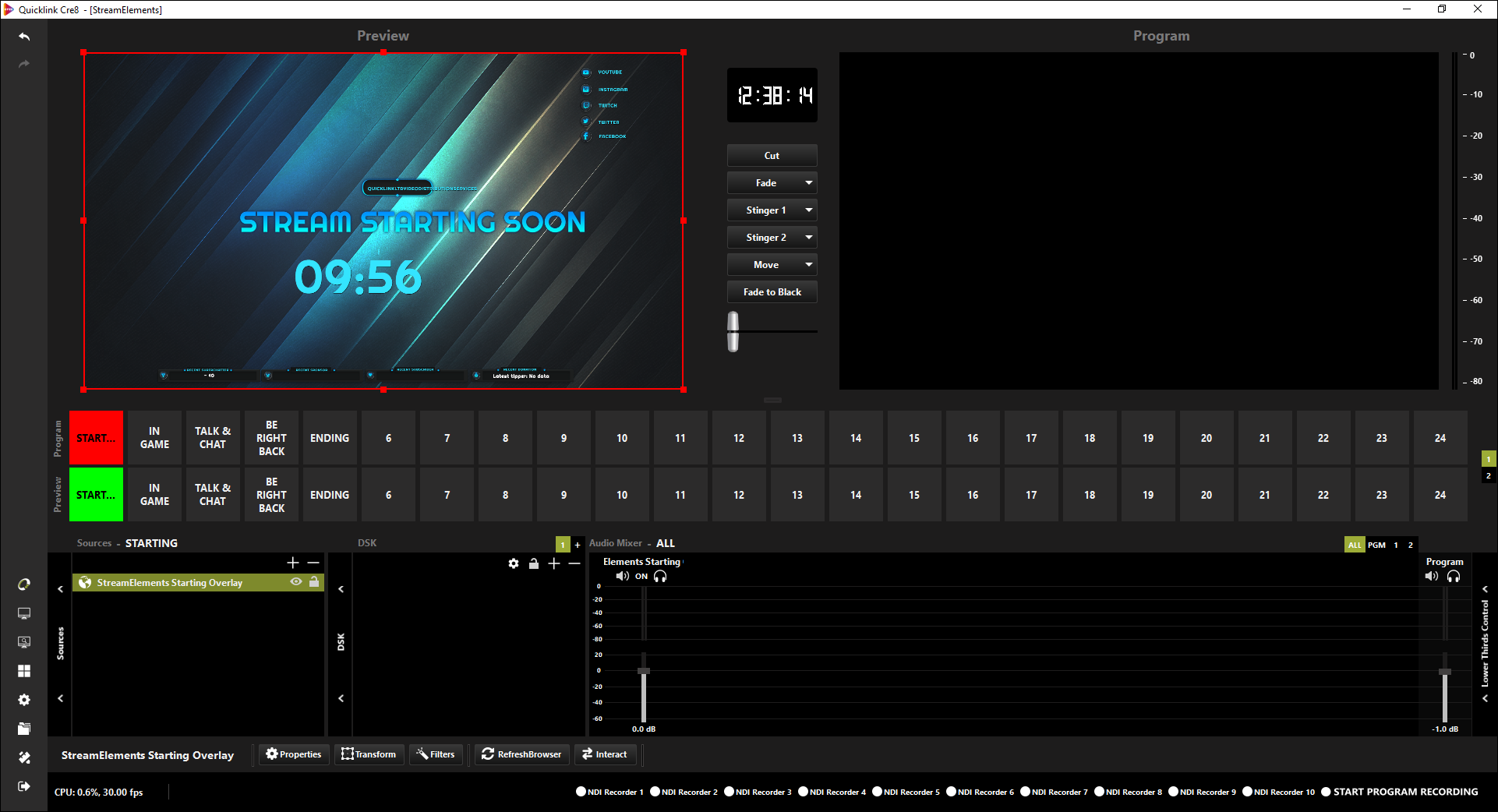Open the grid layout icon in sidebar
Image resolution: width=1498 pixels, height=812 pixels.
[24, 671]
